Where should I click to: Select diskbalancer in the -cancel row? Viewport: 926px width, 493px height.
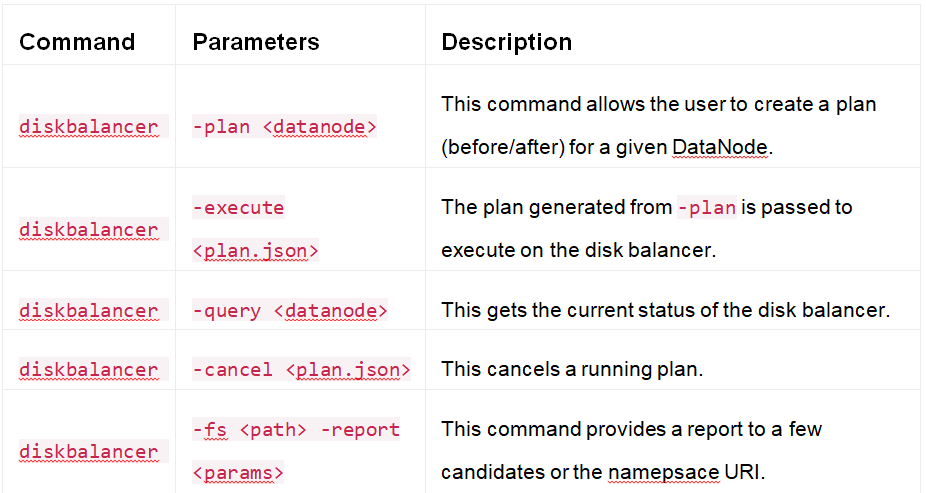pos(88,370)
